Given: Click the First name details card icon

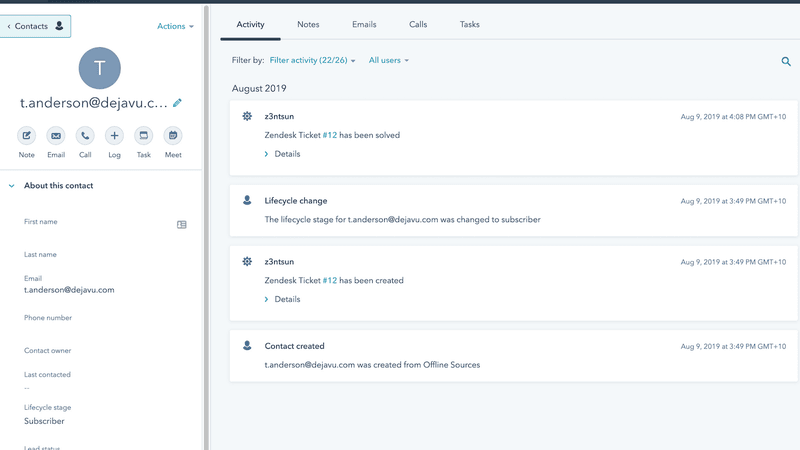Looking at the screenshot, I should (x=182, y=224).
